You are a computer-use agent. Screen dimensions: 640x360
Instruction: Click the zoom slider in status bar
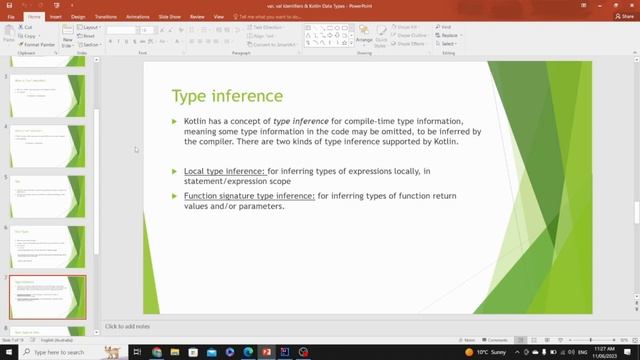point(591,340)
